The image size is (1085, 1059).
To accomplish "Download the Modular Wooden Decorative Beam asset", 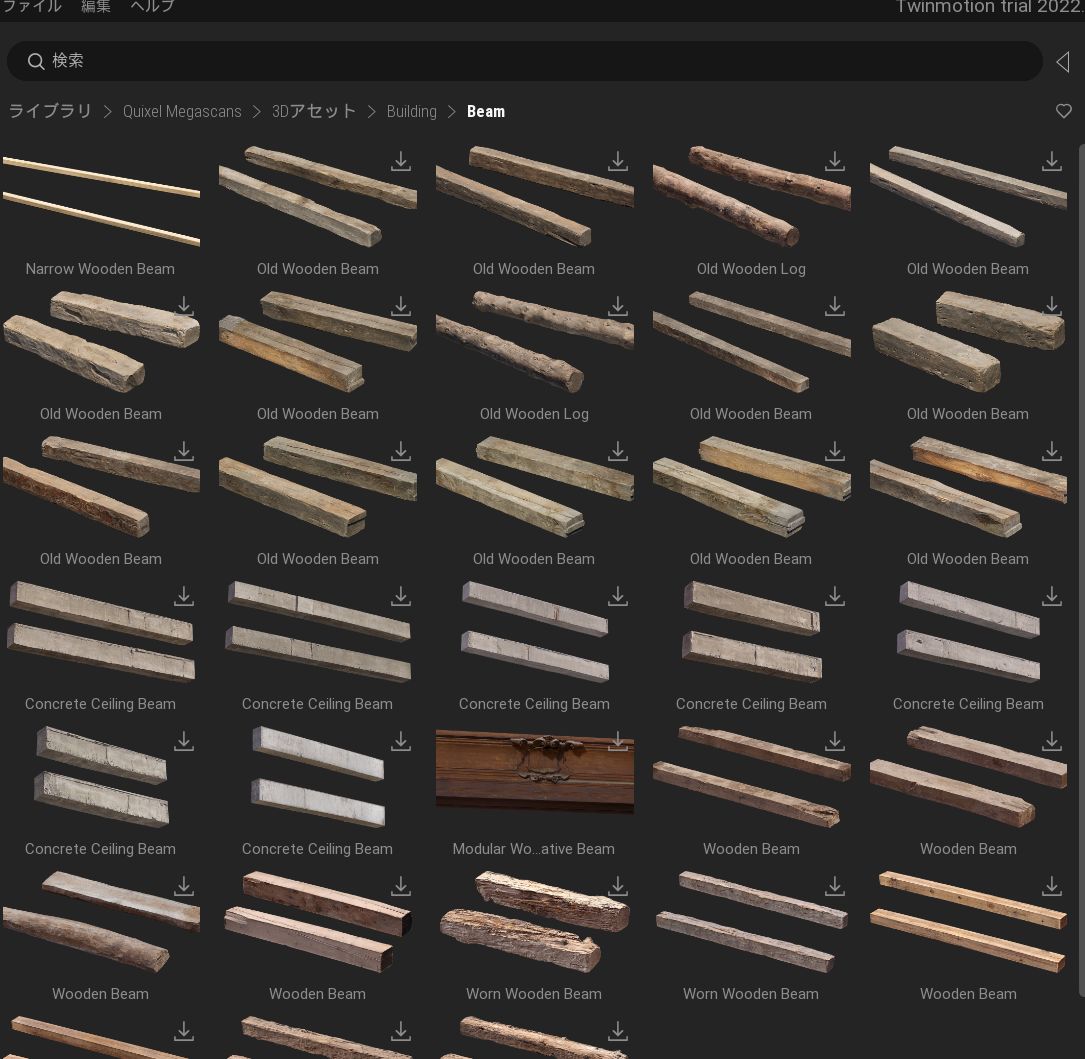I will coord(618,741).
